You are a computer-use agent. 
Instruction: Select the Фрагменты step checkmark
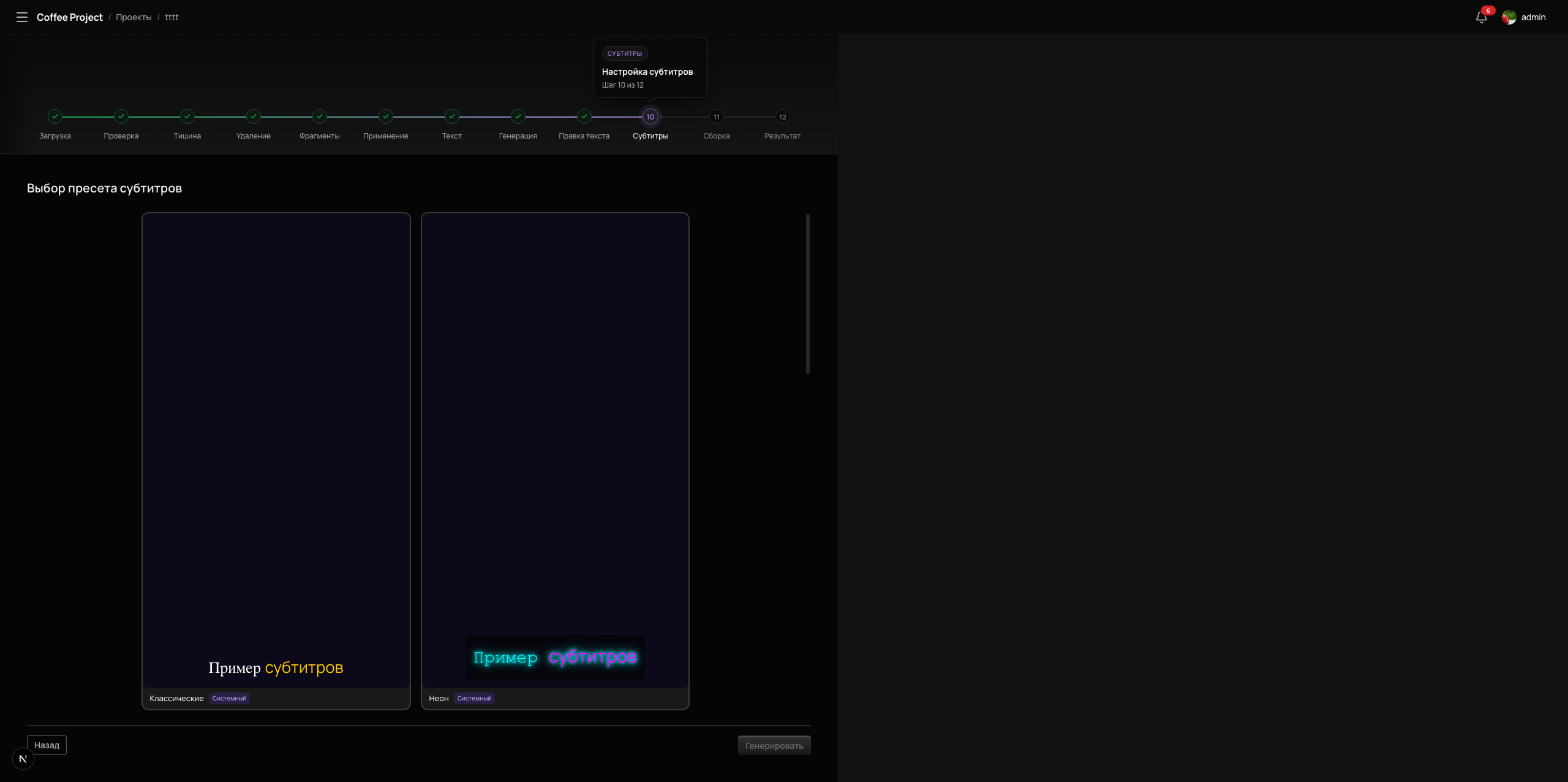click(x=320, y=116)
